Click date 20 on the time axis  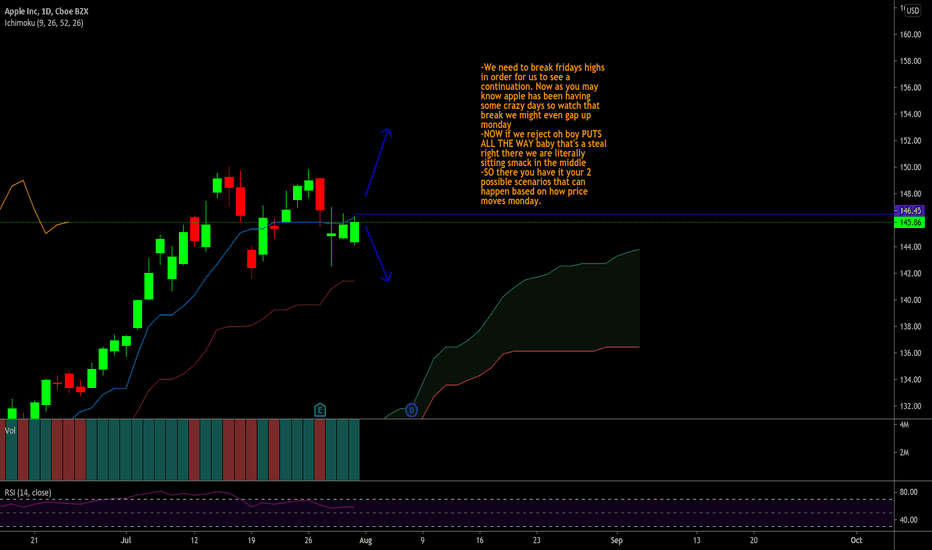[754, 540]
